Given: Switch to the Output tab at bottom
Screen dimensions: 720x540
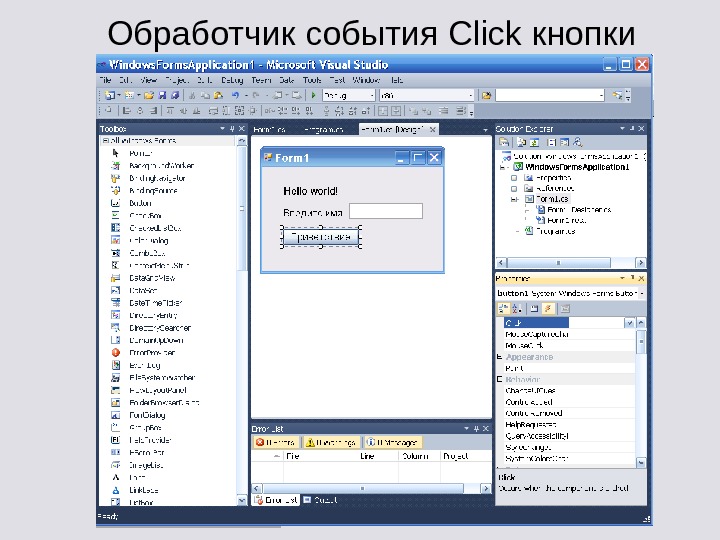Looking at the screenshot, I should coord(321,500).
